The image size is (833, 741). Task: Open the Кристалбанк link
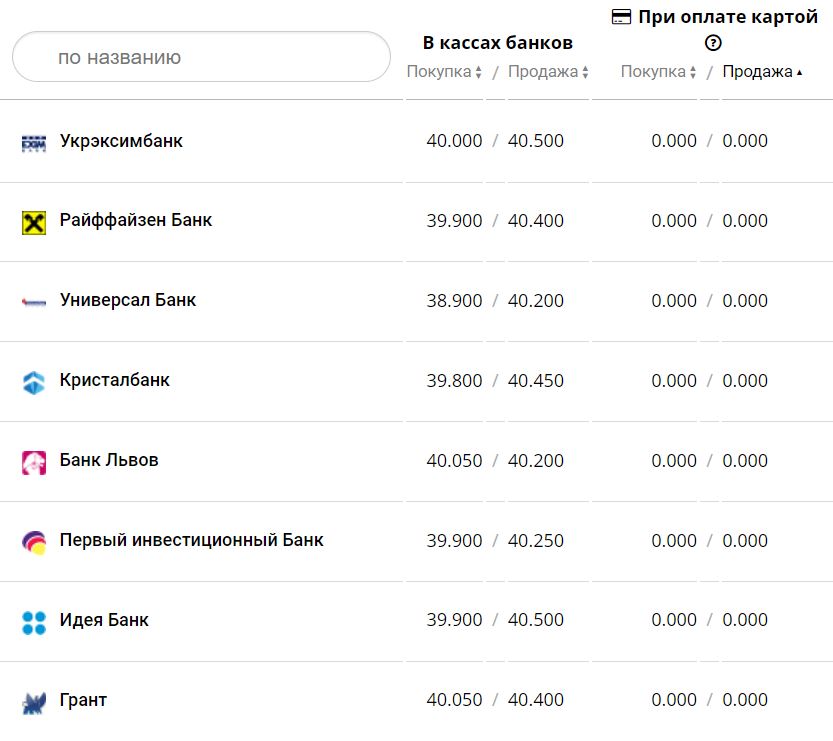(x=115, y=380)
